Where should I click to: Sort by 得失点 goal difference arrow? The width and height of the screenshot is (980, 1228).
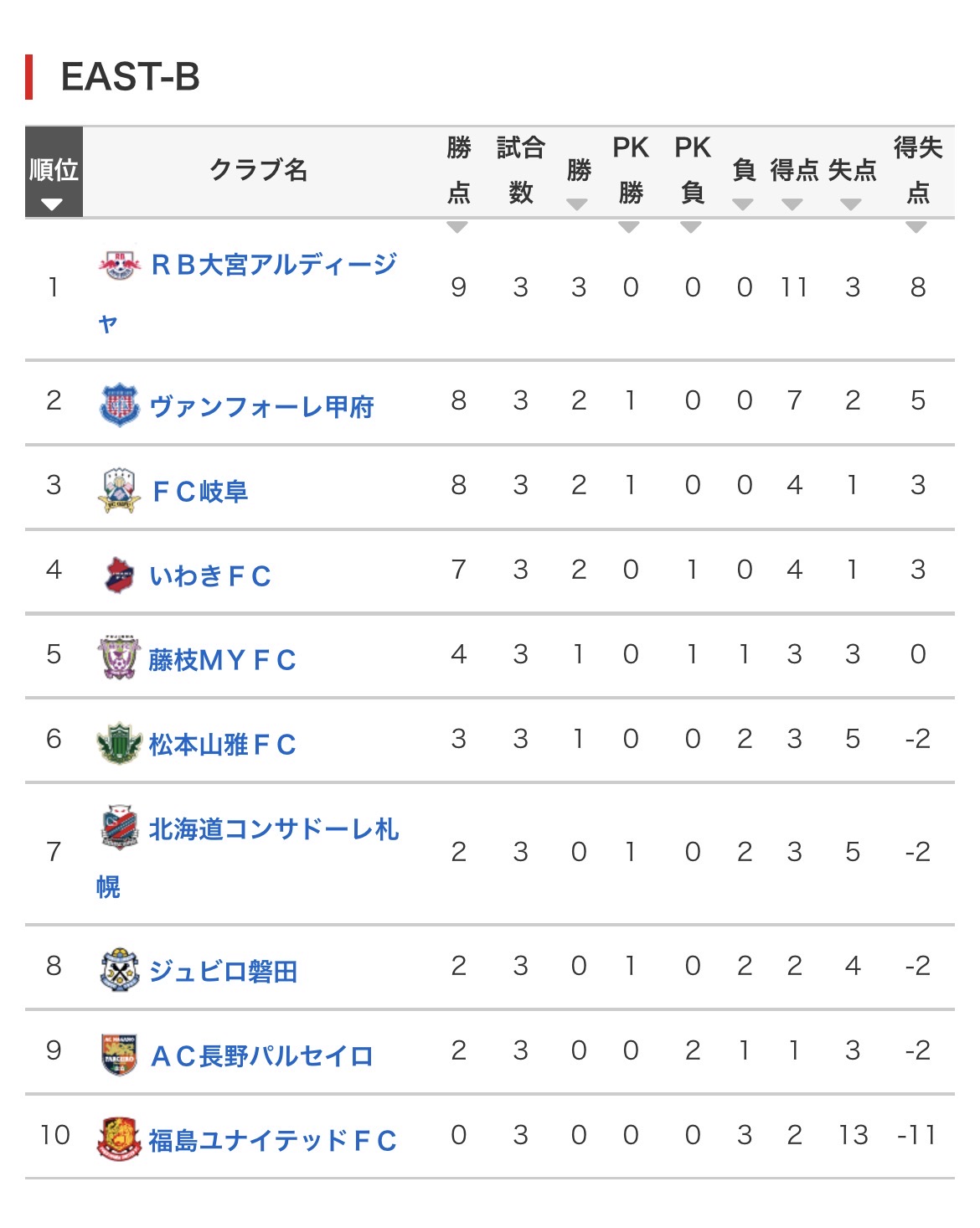916,227
